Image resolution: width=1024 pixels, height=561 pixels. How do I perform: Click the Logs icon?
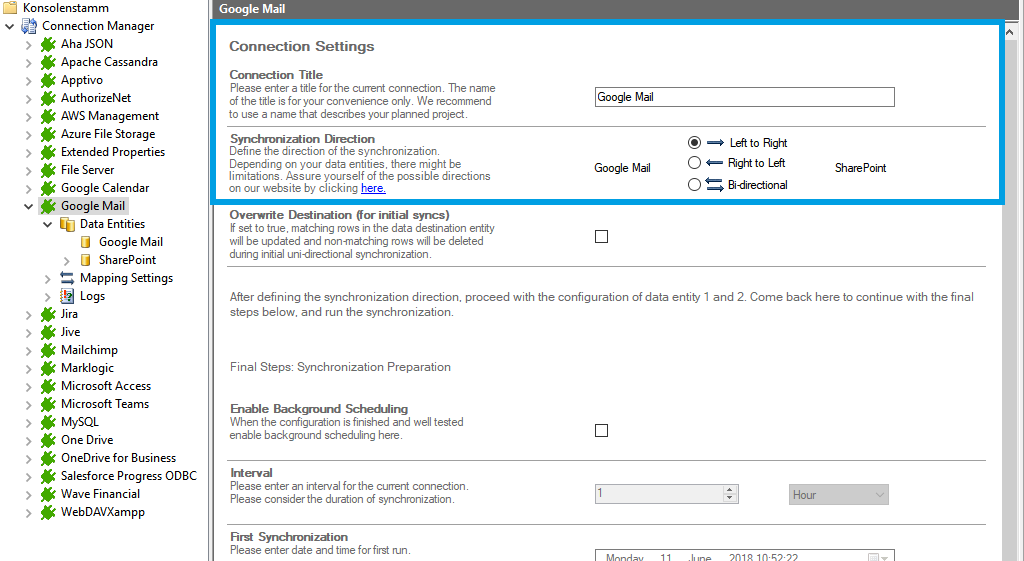[67, 296]
